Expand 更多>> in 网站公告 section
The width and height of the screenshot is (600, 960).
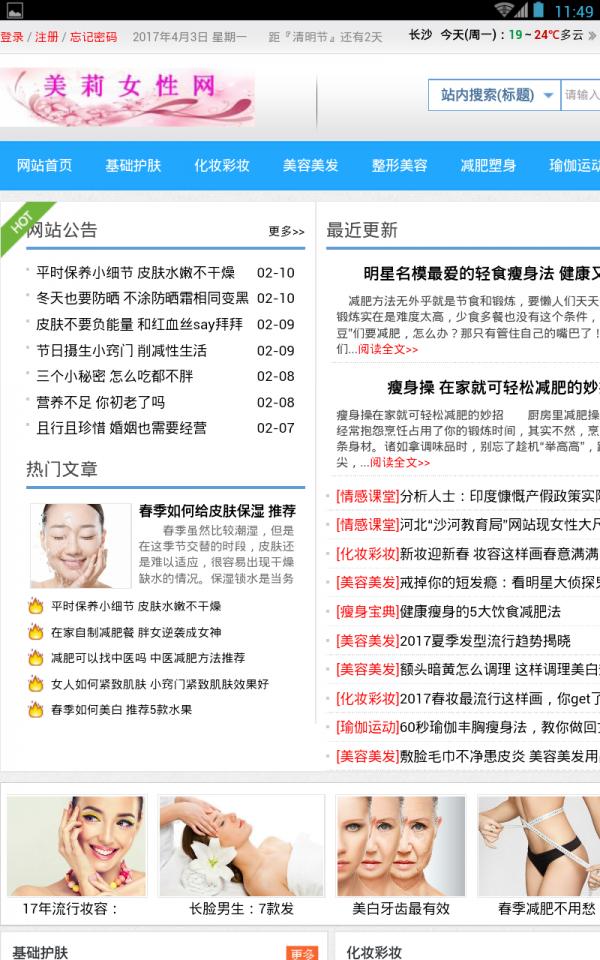pyautogui.click(x=286, y=231)
